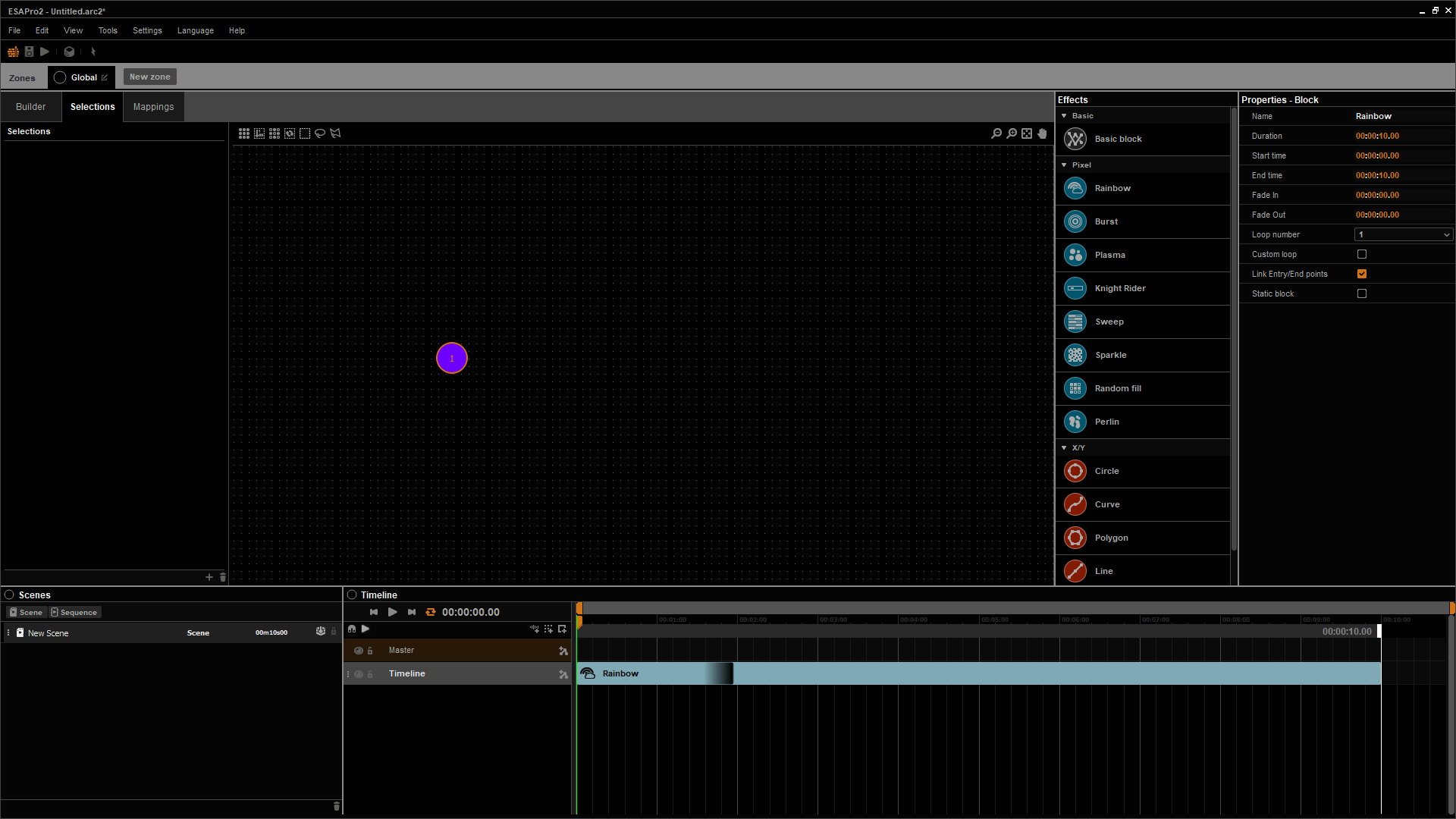Click the rotate arrows icon in canvas toolbar
Image resolution: width=1456 pixels, height=819 pixels.
click(x=290, y=133)
